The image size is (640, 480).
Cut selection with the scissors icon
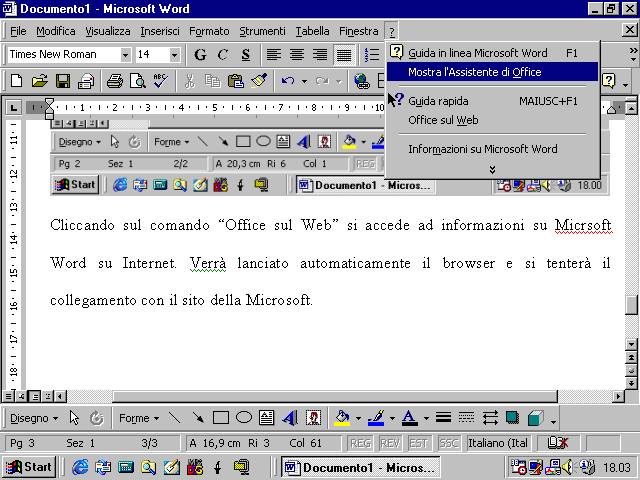(189, 80)
